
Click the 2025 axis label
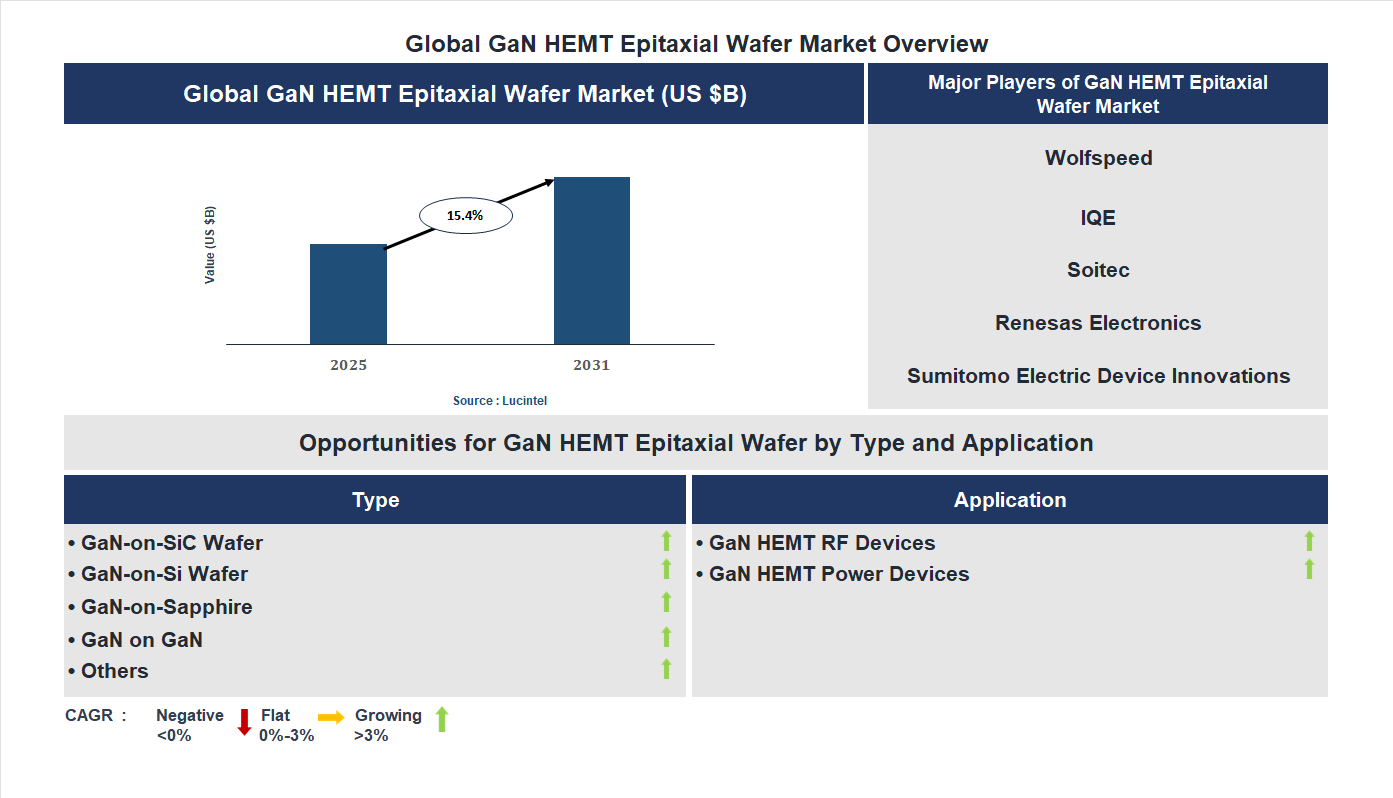tap(347, 365)
